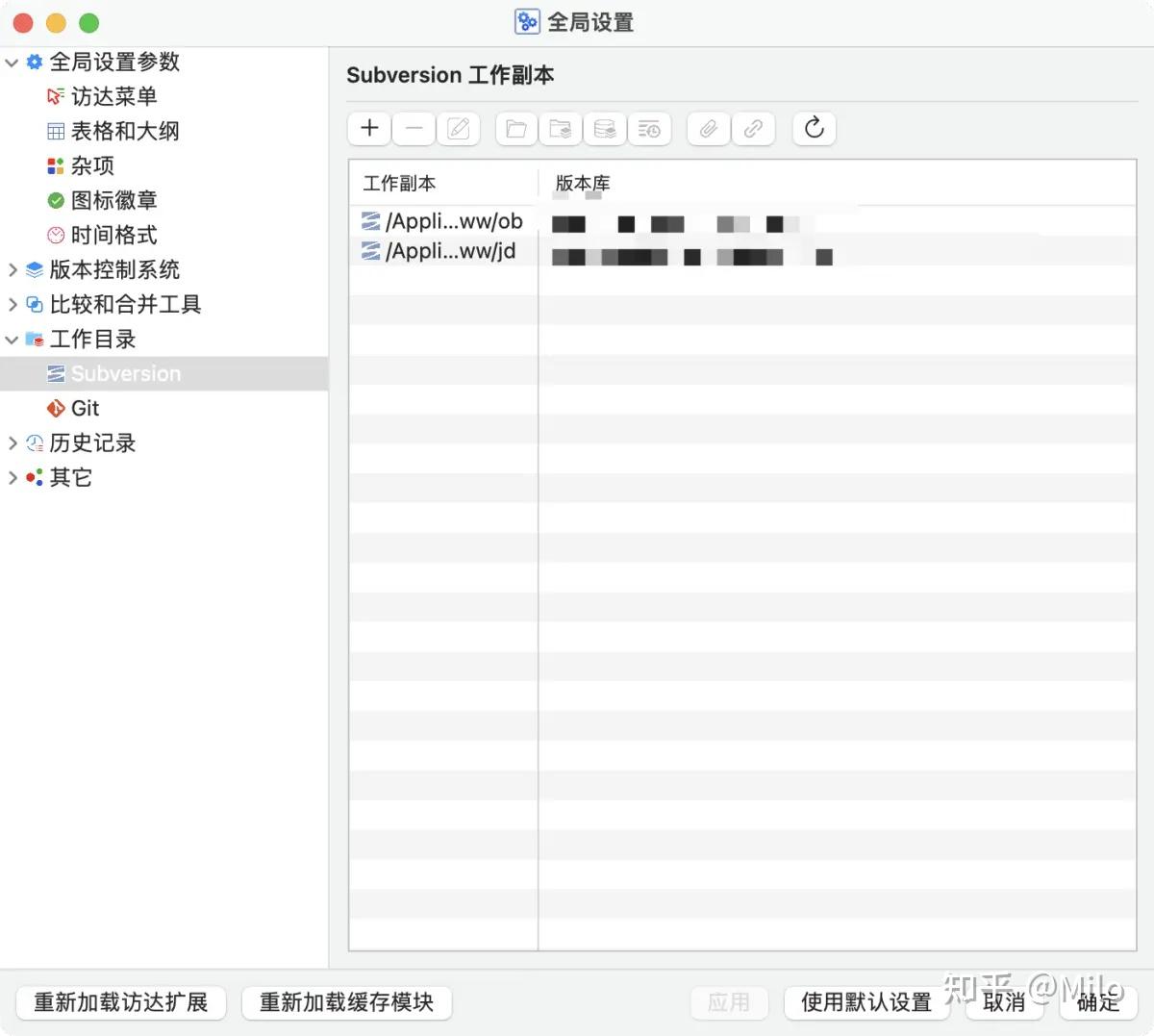The width and height of the screenshot is (1154, 1036).
Task: Collapse the 工作目录 section
Action: (13, 339)
